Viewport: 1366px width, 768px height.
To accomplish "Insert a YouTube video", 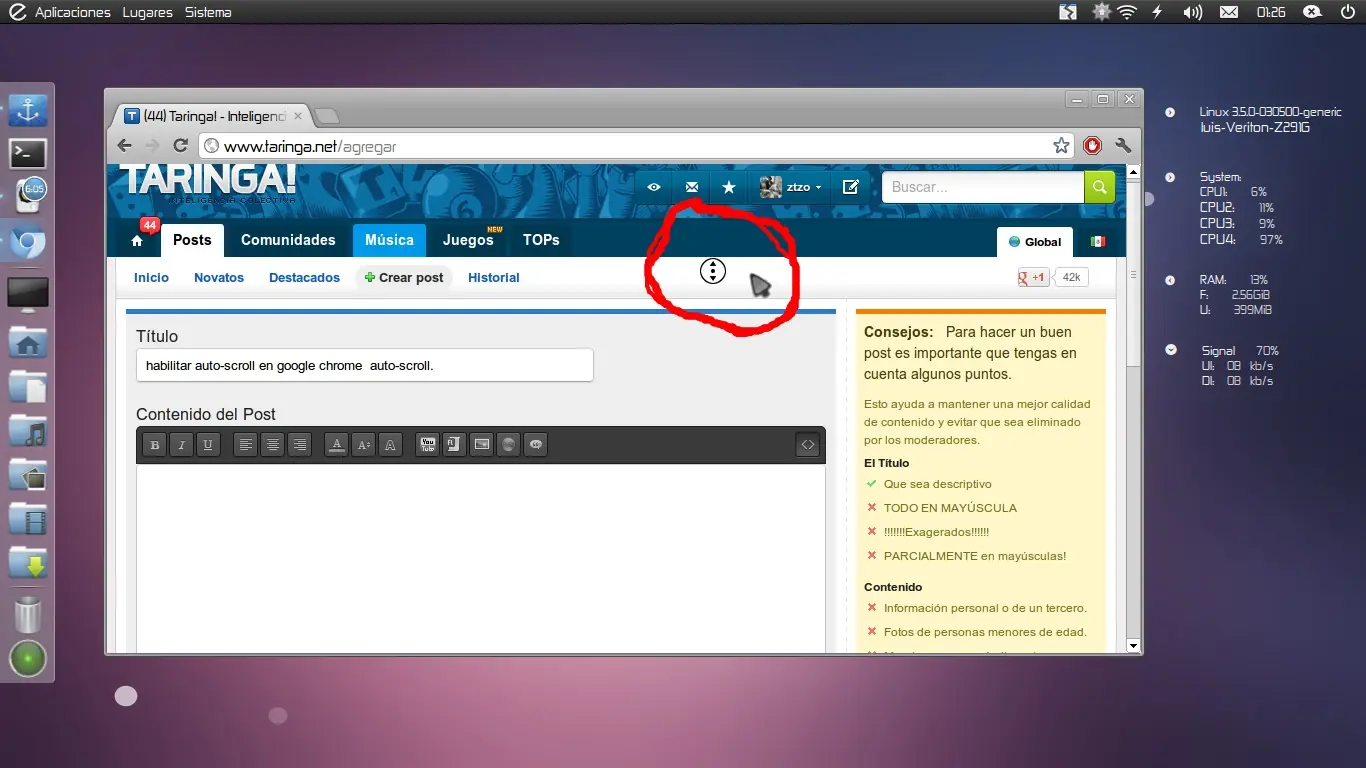I will point(428,445).
